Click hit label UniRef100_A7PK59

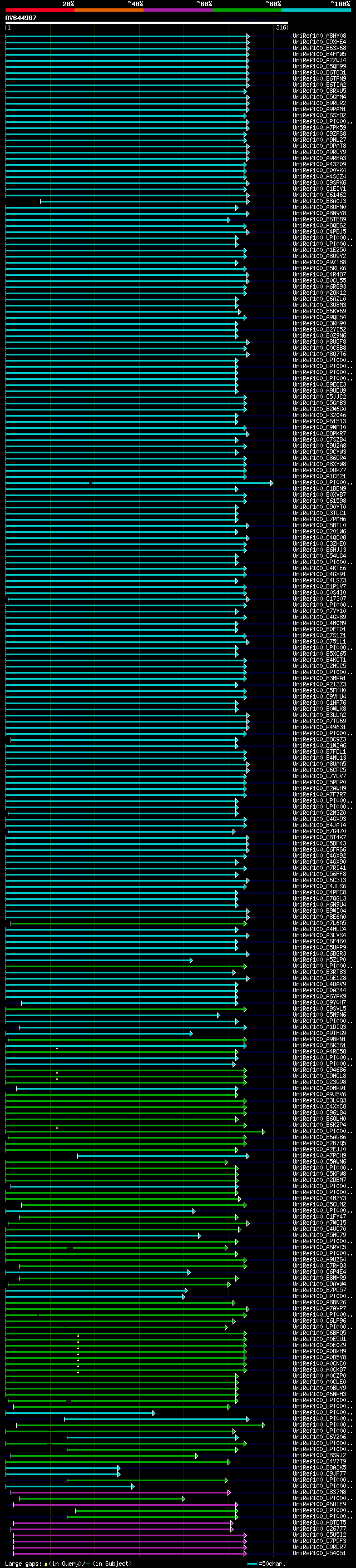(x=319, y=127)
